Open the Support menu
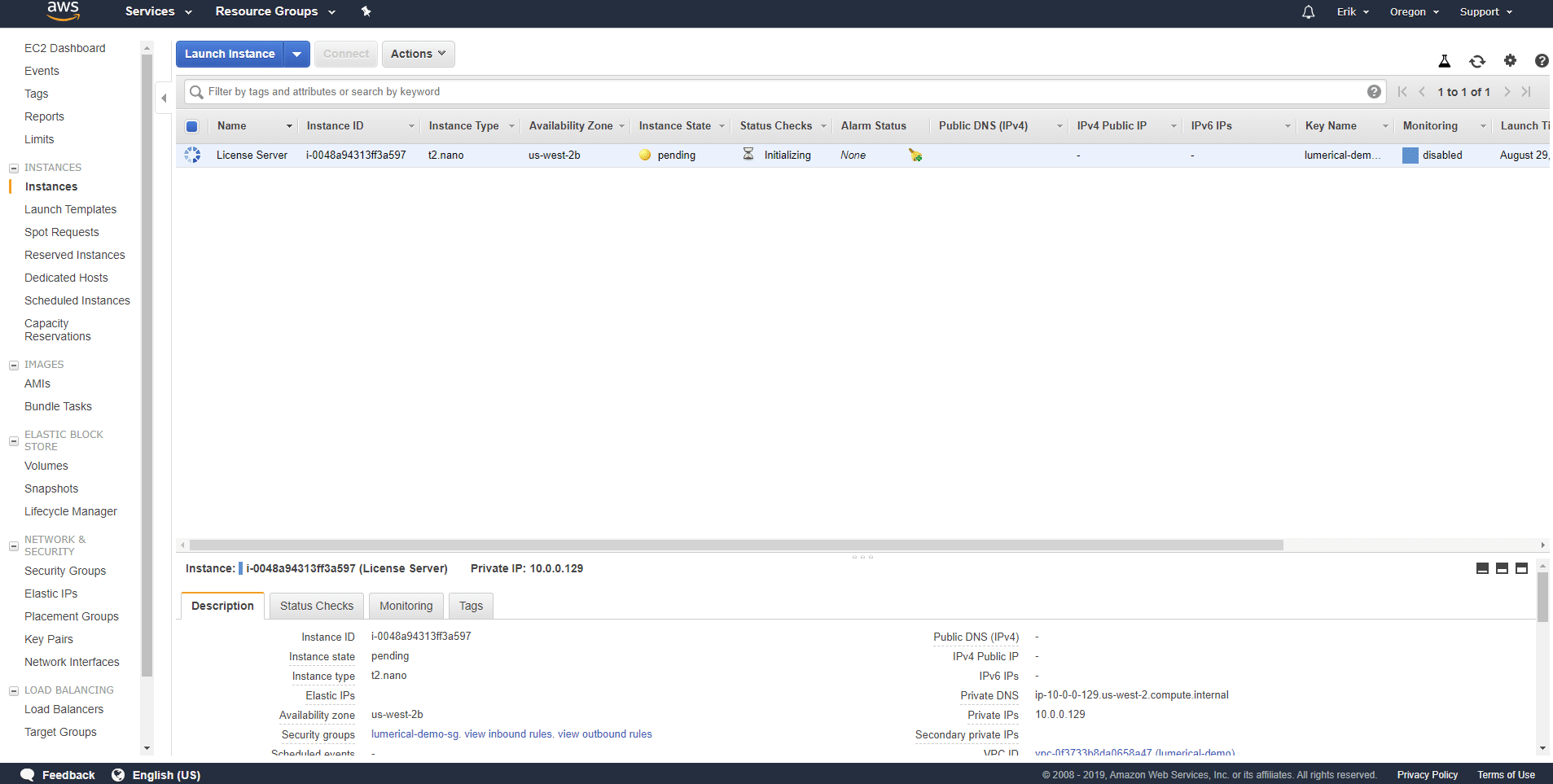Image resolution: width=1553 pixels, height=784 pixels. [x=1485, y=11]
